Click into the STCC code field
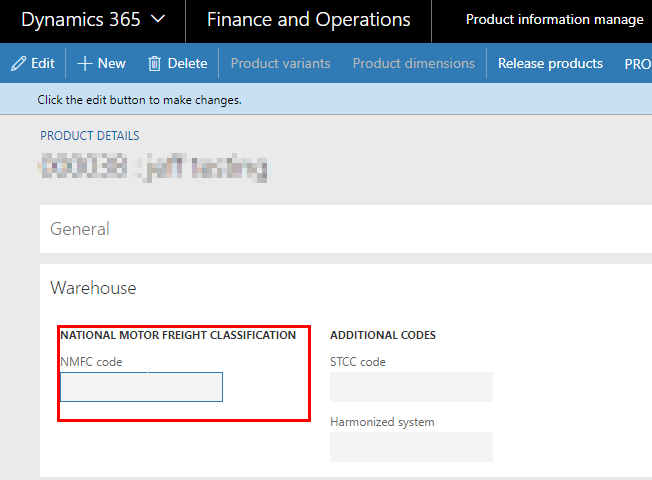652x480 pixels. tap(411, 387)
